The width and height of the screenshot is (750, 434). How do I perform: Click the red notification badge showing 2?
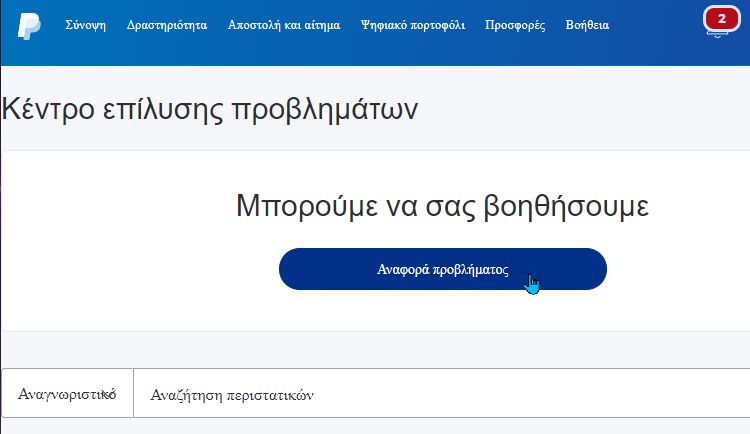[722, 19]
